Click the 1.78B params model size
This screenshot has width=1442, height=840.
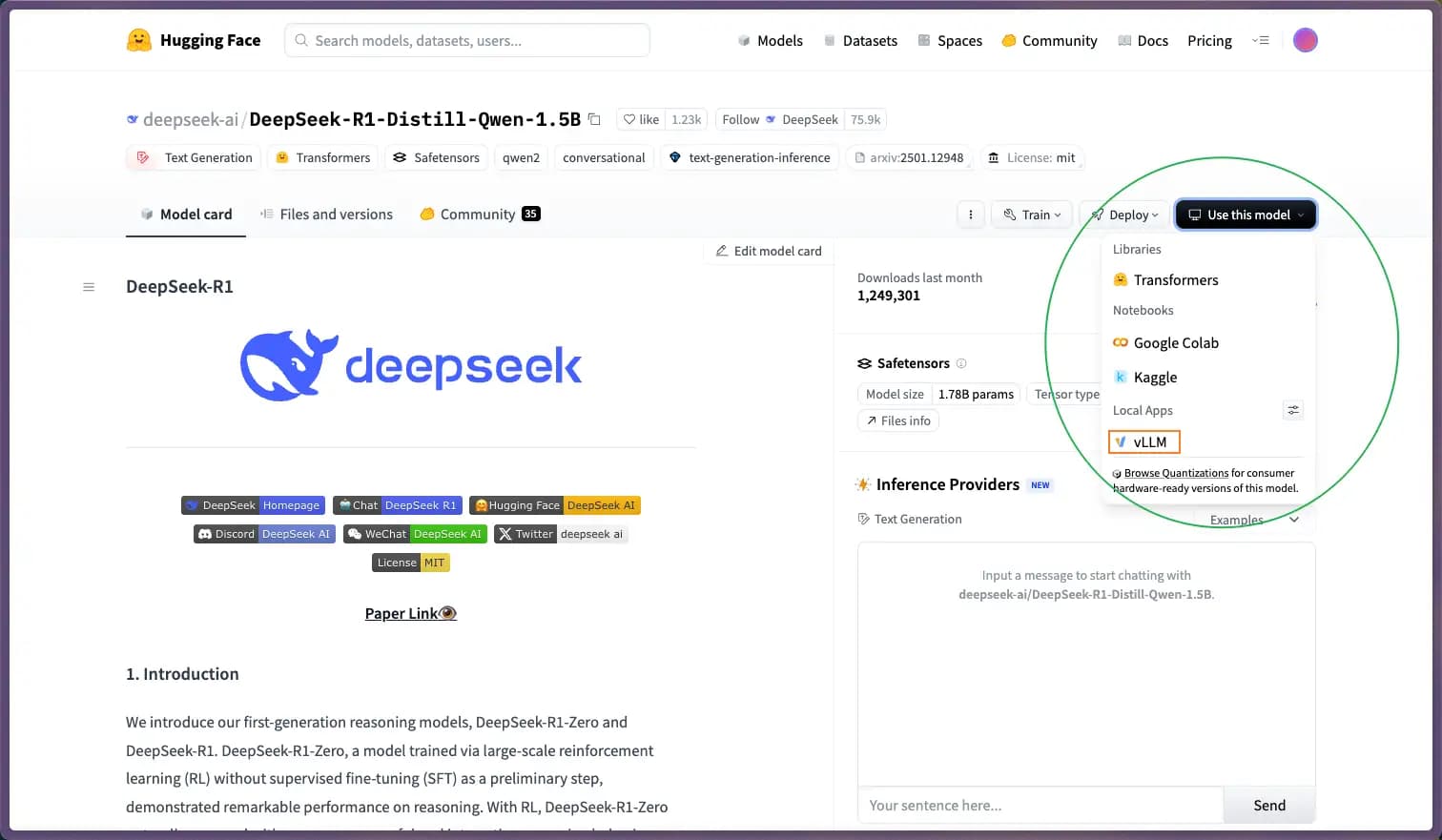976,394
